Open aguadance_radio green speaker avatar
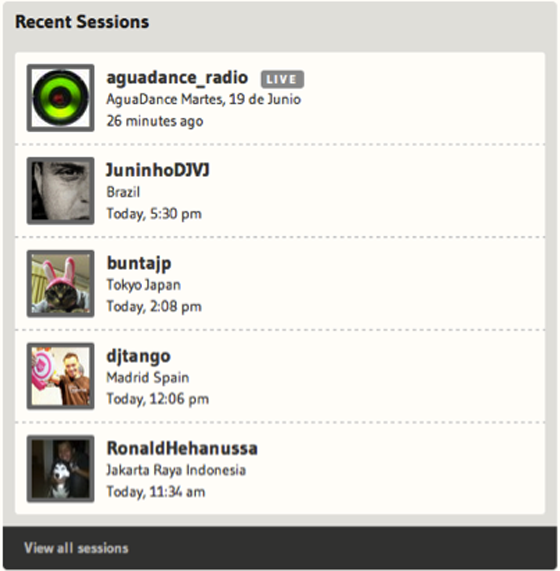Screen dimensions: 560x571 click(x=60, y=98)
